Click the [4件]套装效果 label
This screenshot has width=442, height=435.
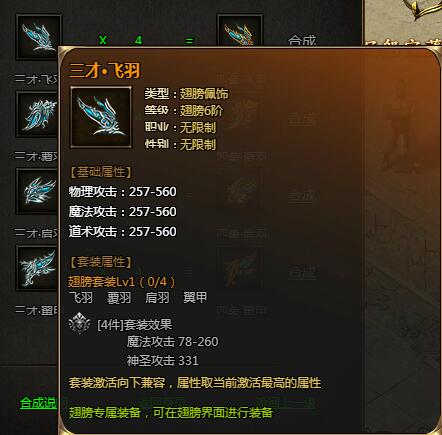point(135,324)
